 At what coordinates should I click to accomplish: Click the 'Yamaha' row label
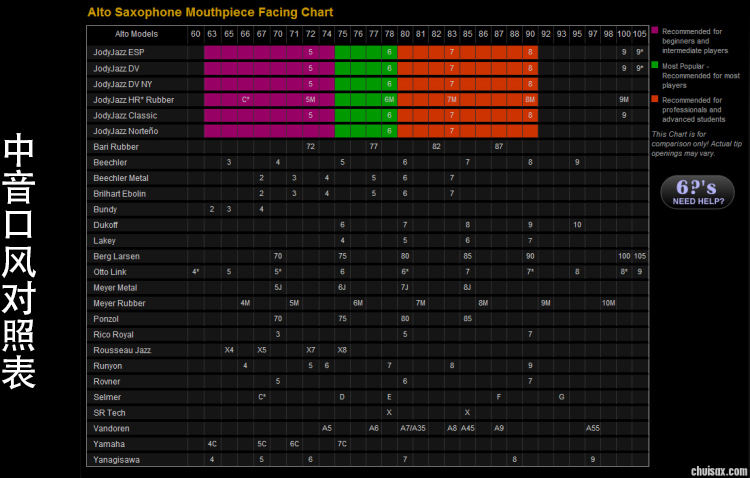point(109,444)
